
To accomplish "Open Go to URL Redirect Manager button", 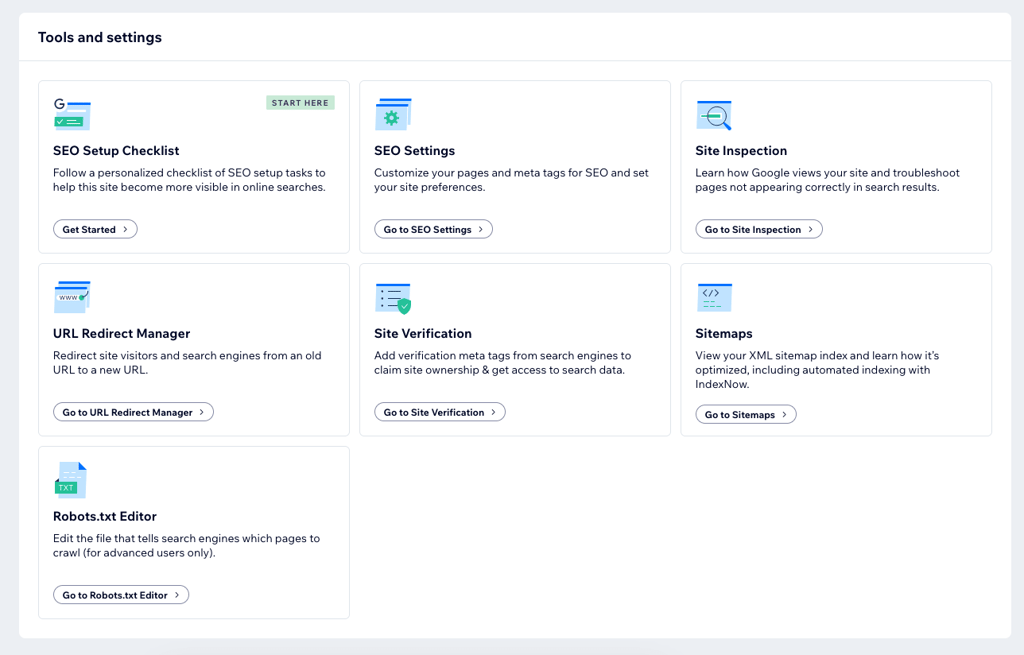I will [x=133, y=412].
